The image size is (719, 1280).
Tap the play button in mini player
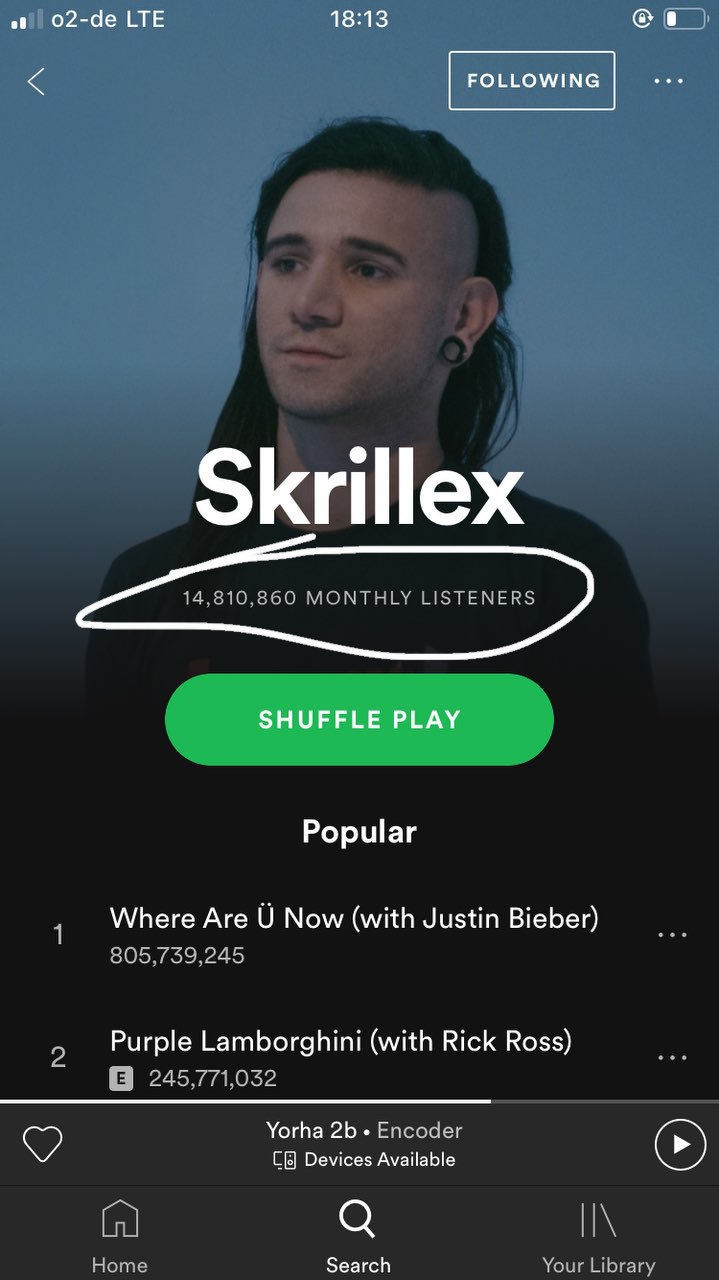tap(680, 1144)
